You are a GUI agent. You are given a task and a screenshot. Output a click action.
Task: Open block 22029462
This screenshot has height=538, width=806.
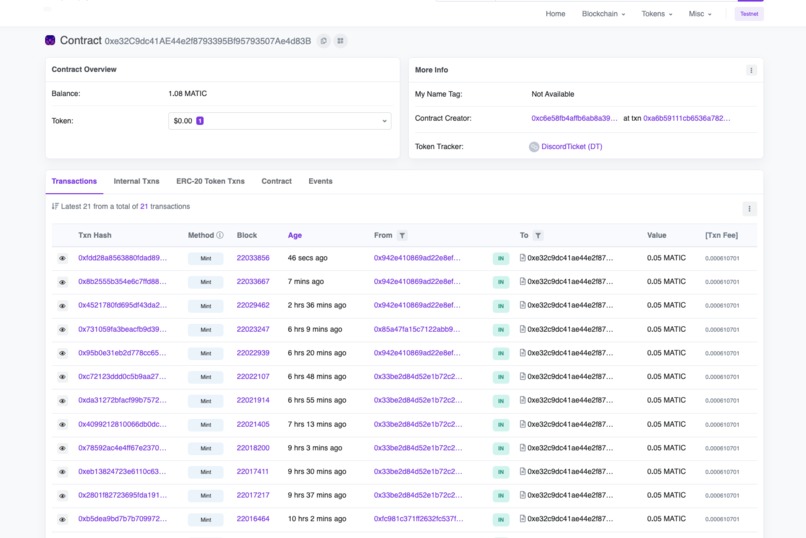[x=253, y=305]
